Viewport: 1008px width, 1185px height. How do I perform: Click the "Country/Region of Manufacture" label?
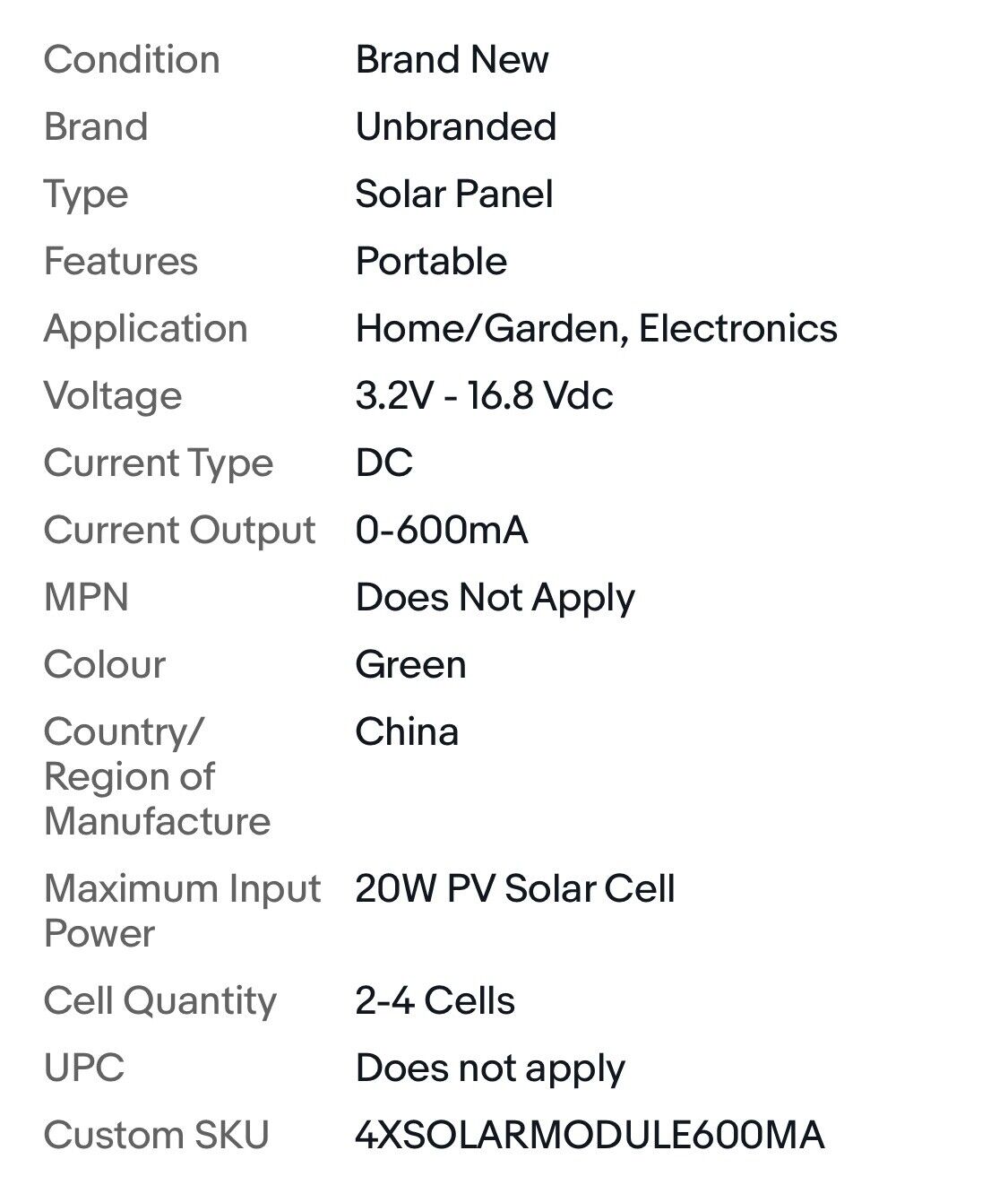coord(157,776)
